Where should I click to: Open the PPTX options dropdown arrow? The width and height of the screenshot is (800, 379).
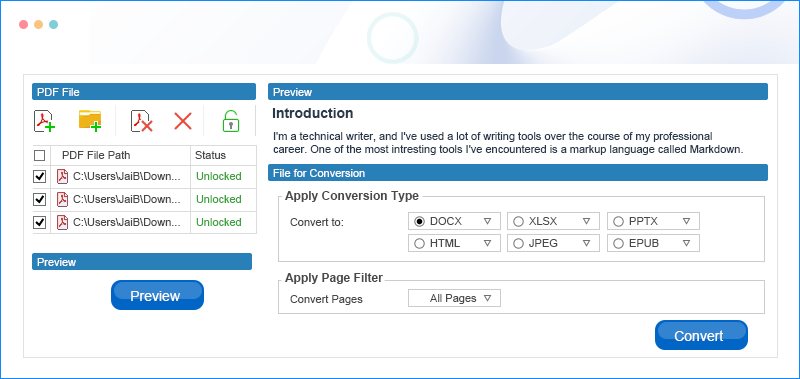[686, 221]
